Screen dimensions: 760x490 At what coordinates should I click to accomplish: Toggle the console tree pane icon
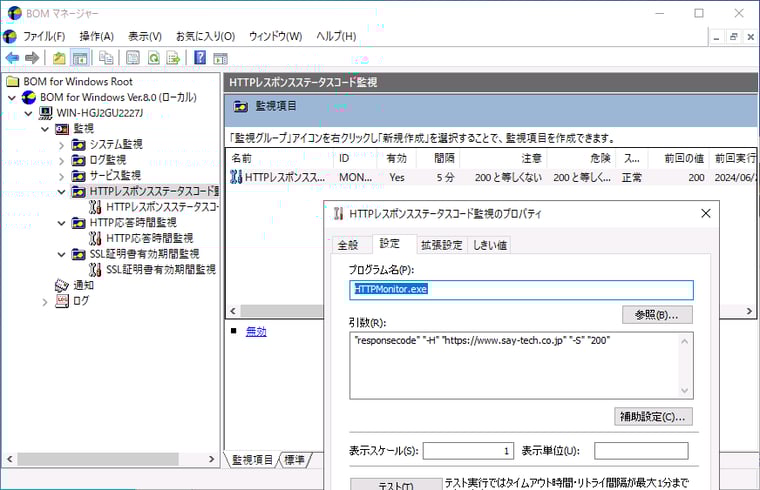(79, 58)
